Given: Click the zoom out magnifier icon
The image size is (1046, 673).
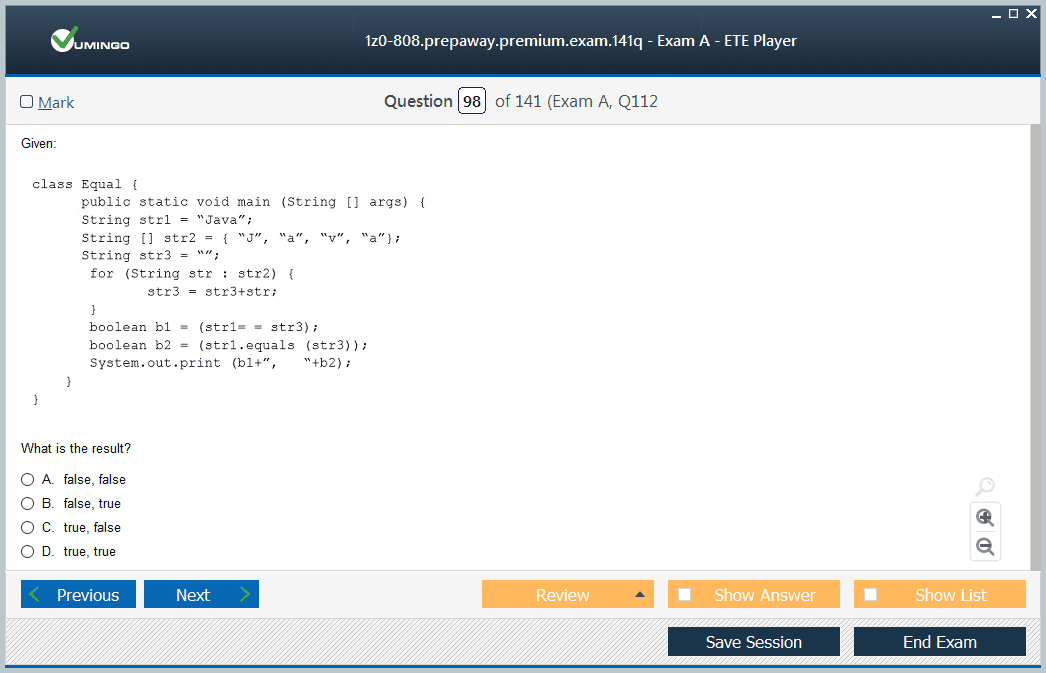Looking at the screenshot, I should (985, 546).
